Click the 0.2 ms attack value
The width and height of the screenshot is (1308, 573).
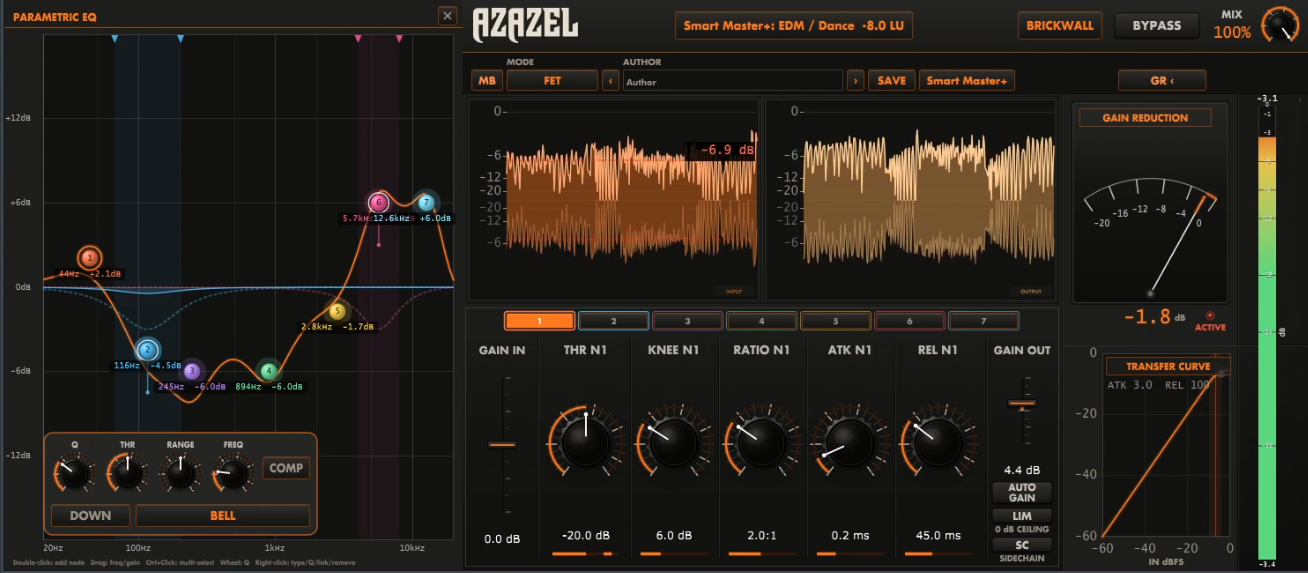(848, 536)
